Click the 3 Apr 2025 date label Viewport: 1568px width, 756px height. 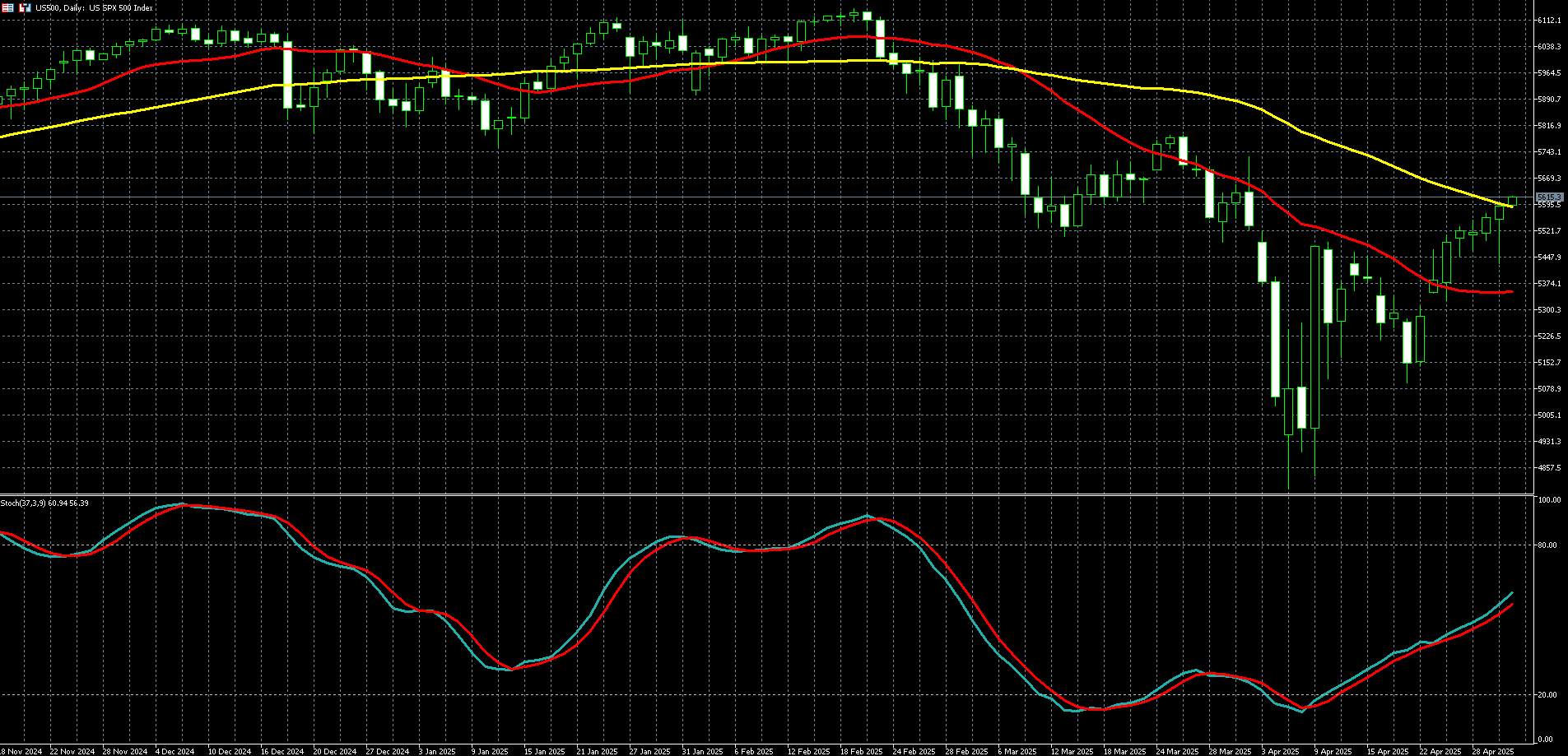pos(1279,751)
